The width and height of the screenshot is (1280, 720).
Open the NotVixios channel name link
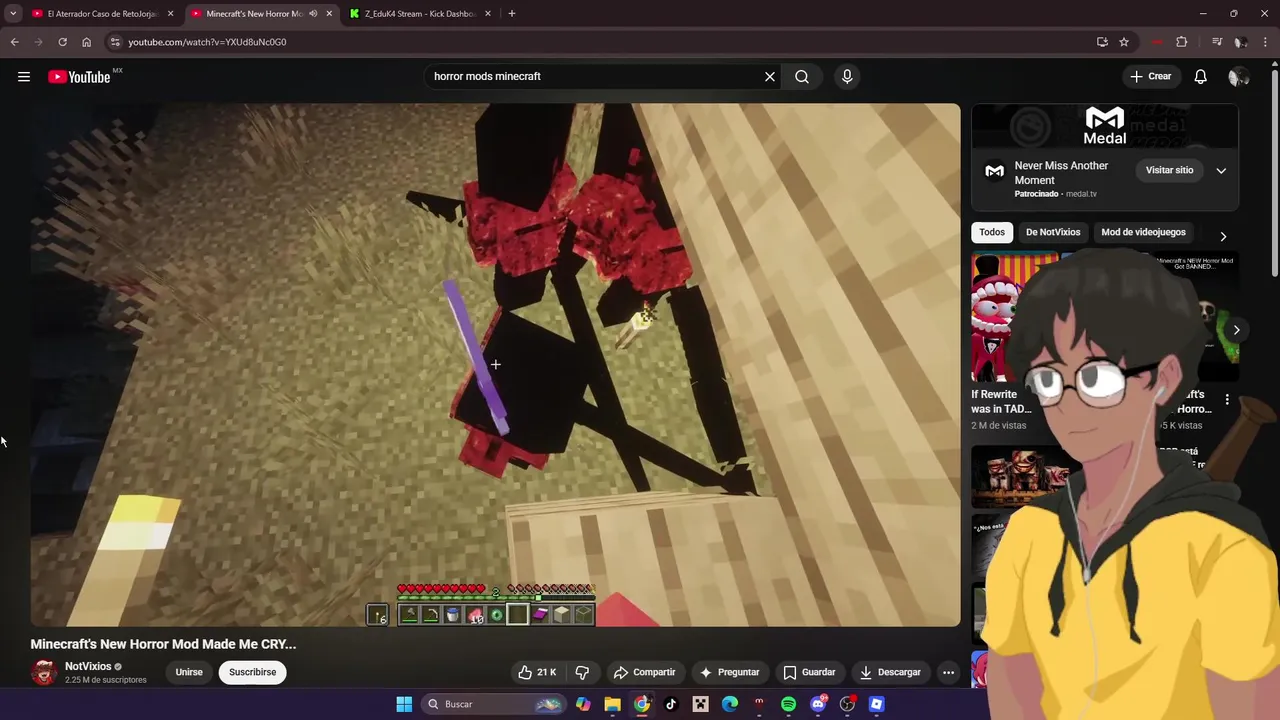(x=88, y=666)
